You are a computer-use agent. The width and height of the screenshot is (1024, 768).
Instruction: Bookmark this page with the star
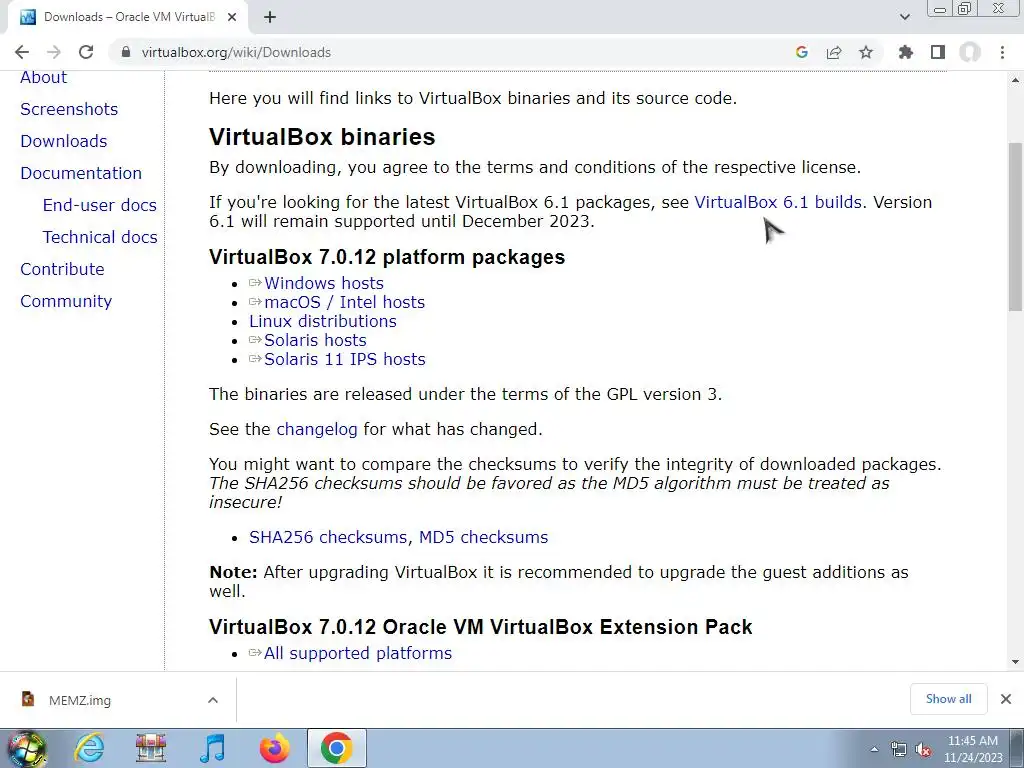pyautogui.click(x=866, y=52)
